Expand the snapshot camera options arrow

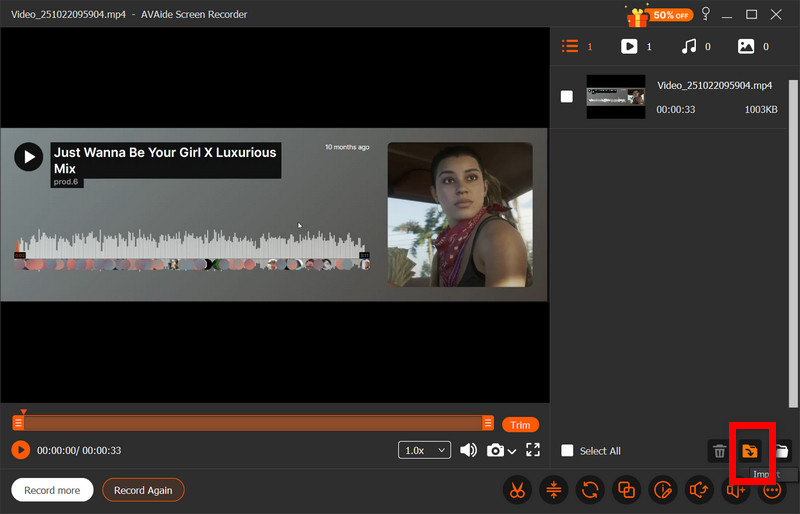pos(512,452)
